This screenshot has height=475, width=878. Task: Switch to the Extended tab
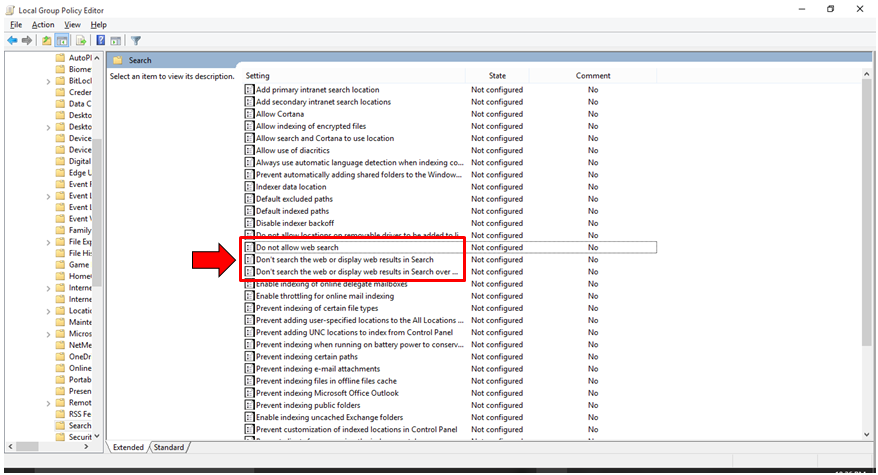pos(128,447)
